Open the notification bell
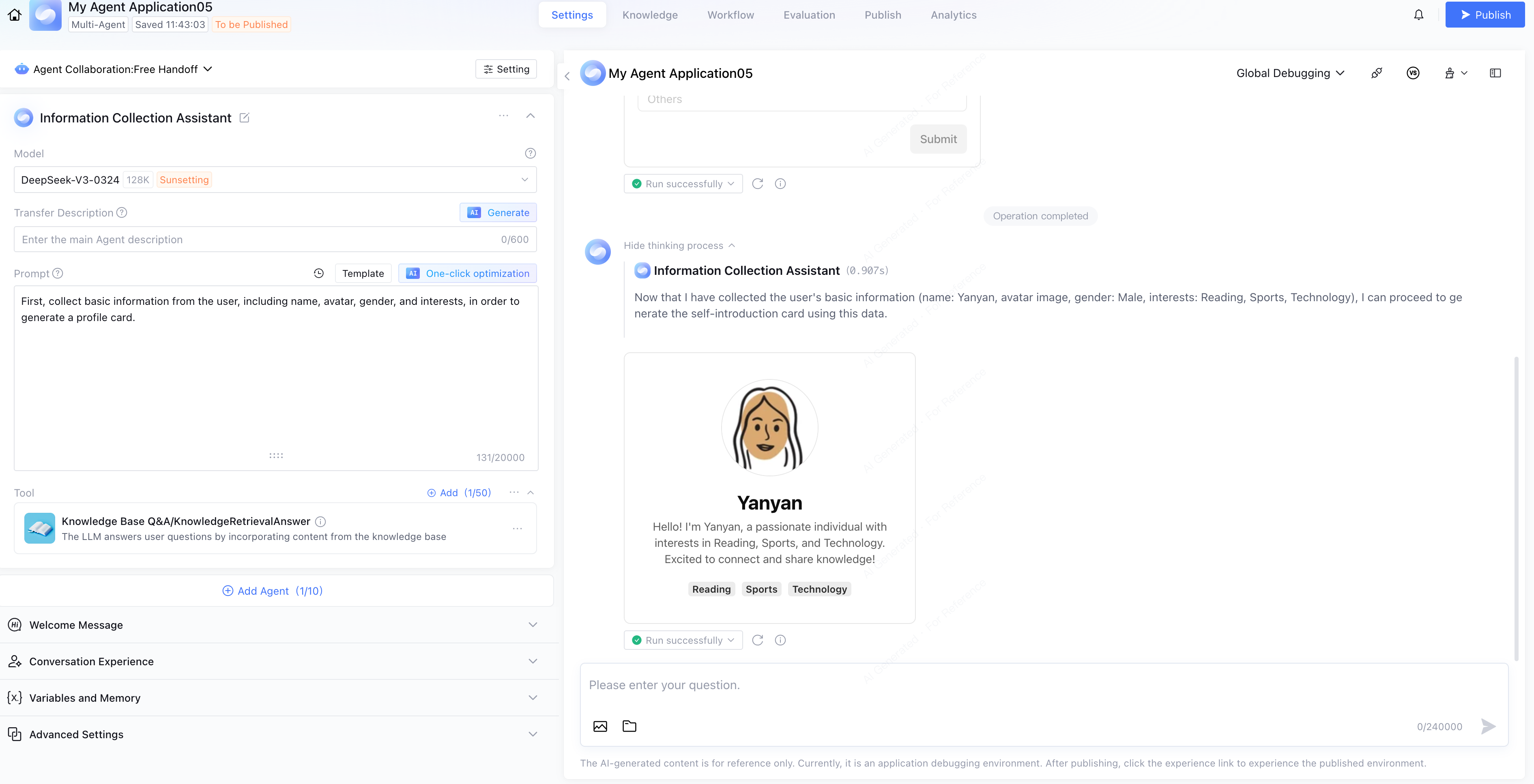Screen dimensions: 1534x784 1418,15
